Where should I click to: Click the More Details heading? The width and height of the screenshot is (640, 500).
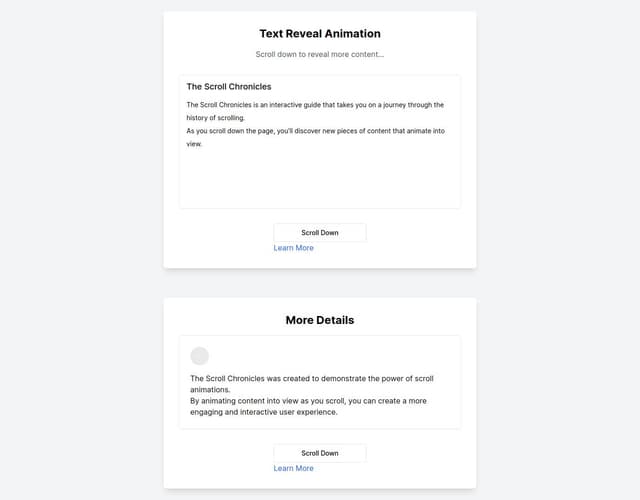(x=320, y=320)
